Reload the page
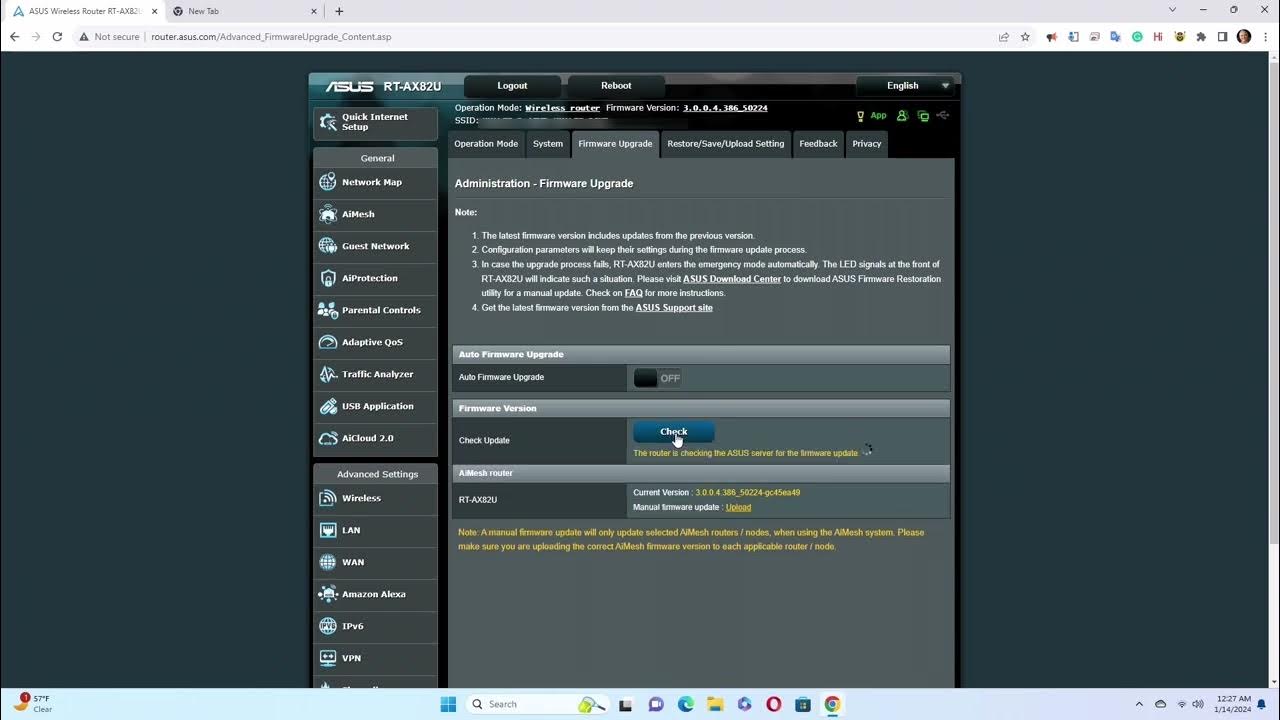Screen dimensions: 1280x720 [x=57, y=37]
